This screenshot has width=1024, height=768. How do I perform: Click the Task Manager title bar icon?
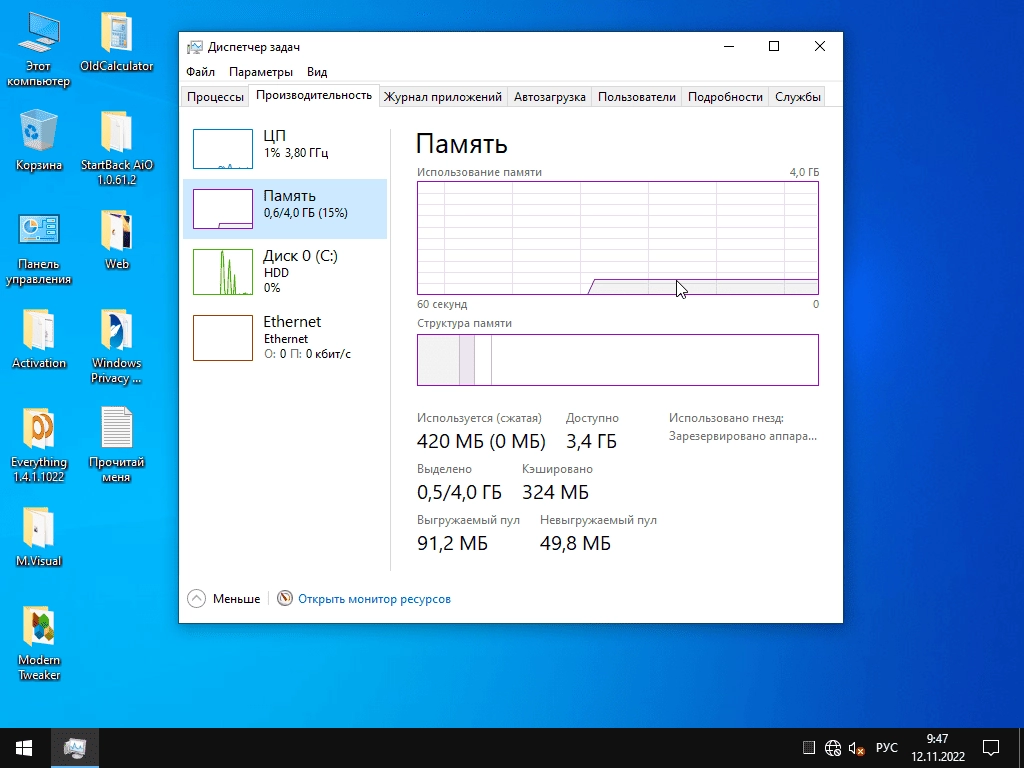[195, 47]
